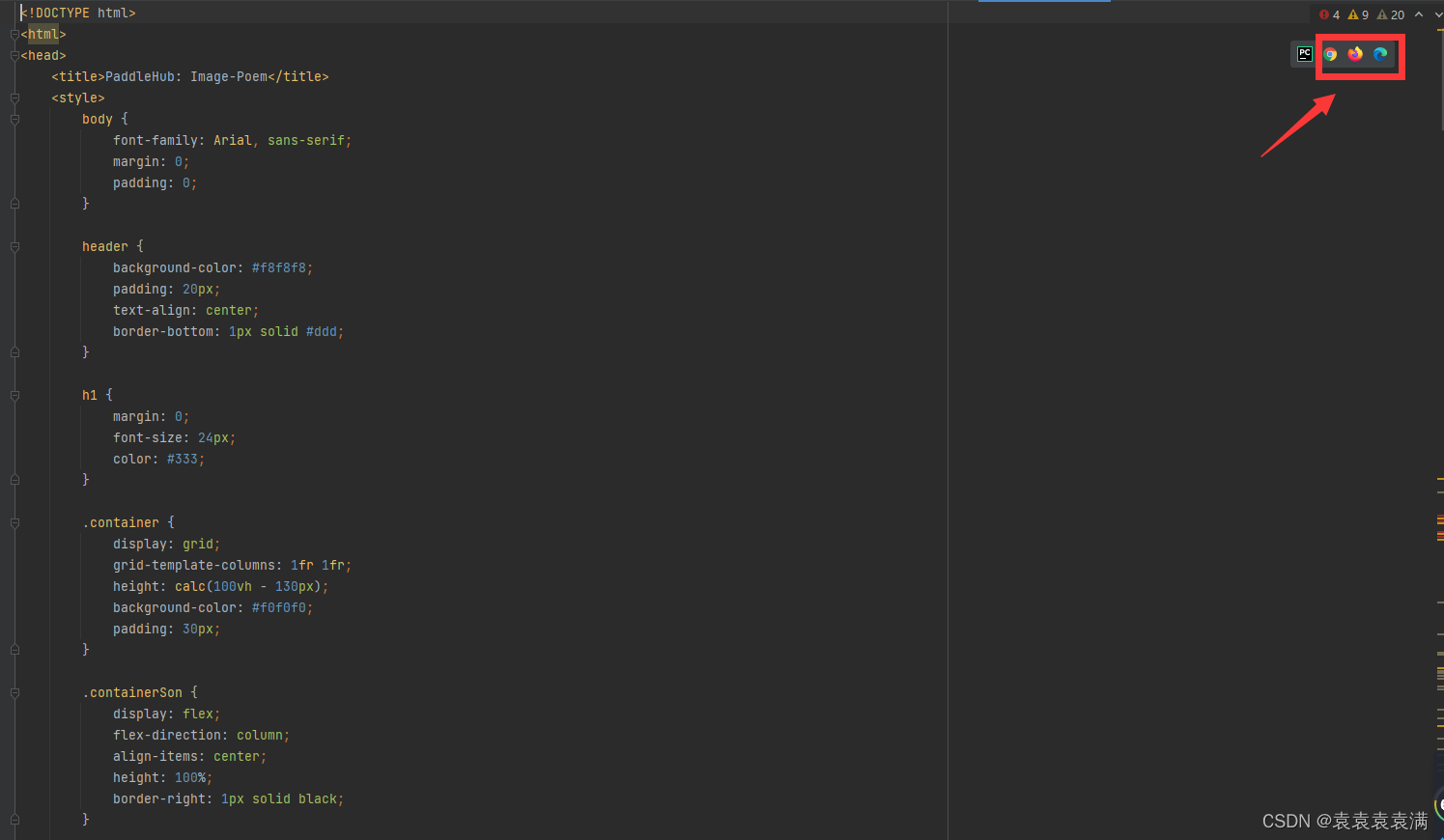
Task: Click the title text PaddleHub: Image-Poem
Action: tap(186, 77)
